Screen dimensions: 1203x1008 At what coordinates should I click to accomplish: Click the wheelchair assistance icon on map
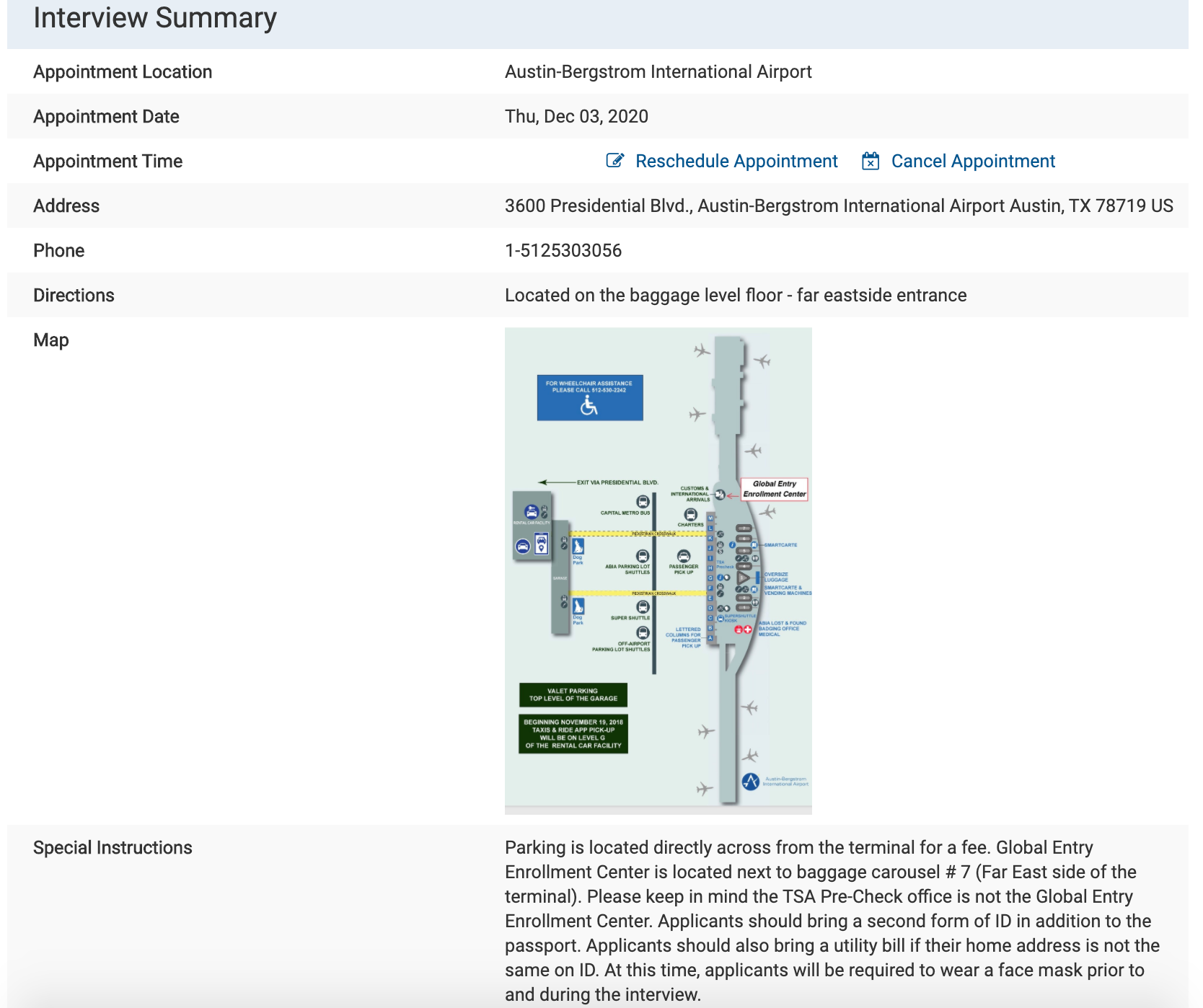click(x=589, y=406)
